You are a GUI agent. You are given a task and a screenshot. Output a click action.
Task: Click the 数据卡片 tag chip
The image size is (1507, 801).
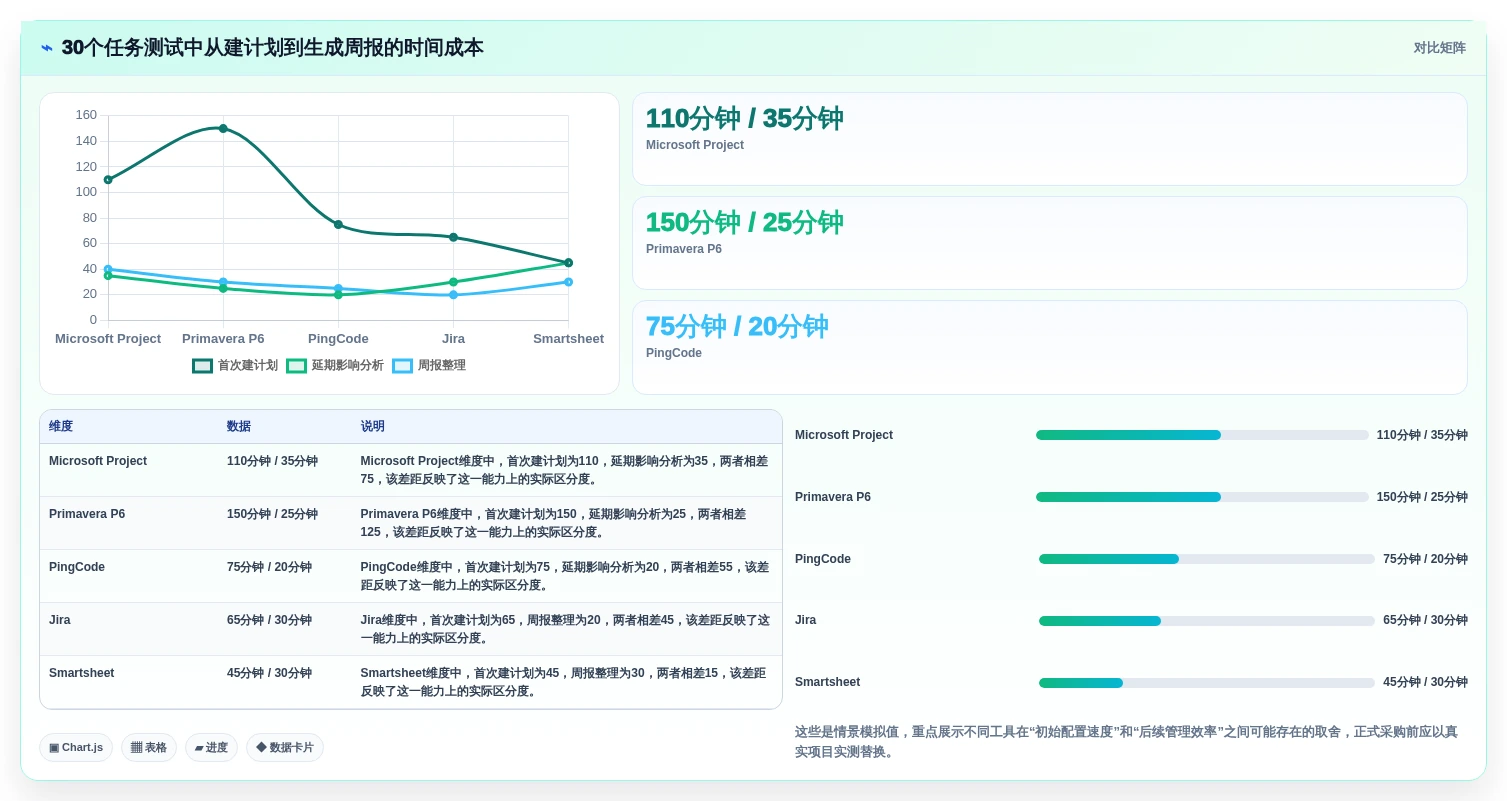[285, 748]
